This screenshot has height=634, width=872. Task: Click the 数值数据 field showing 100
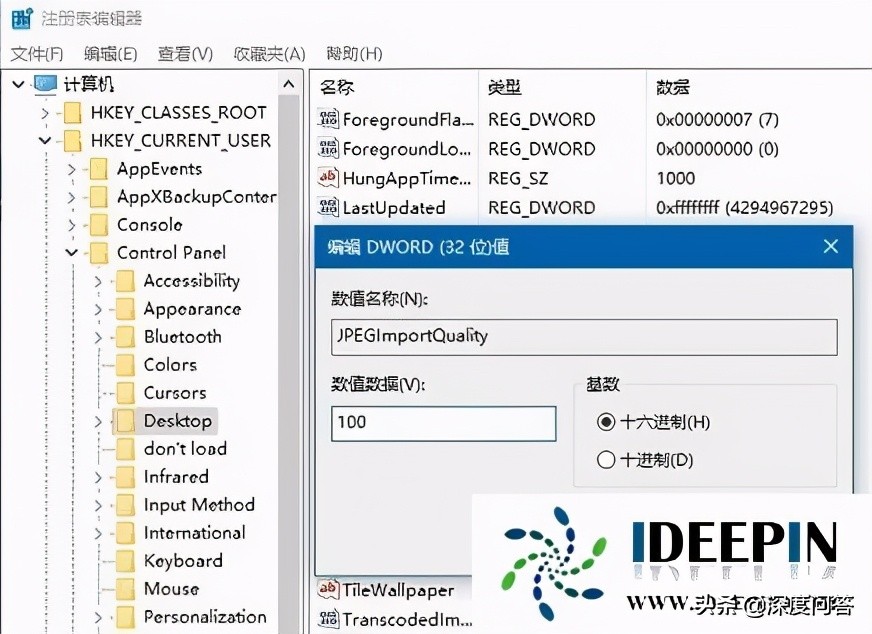click(442, 424)
